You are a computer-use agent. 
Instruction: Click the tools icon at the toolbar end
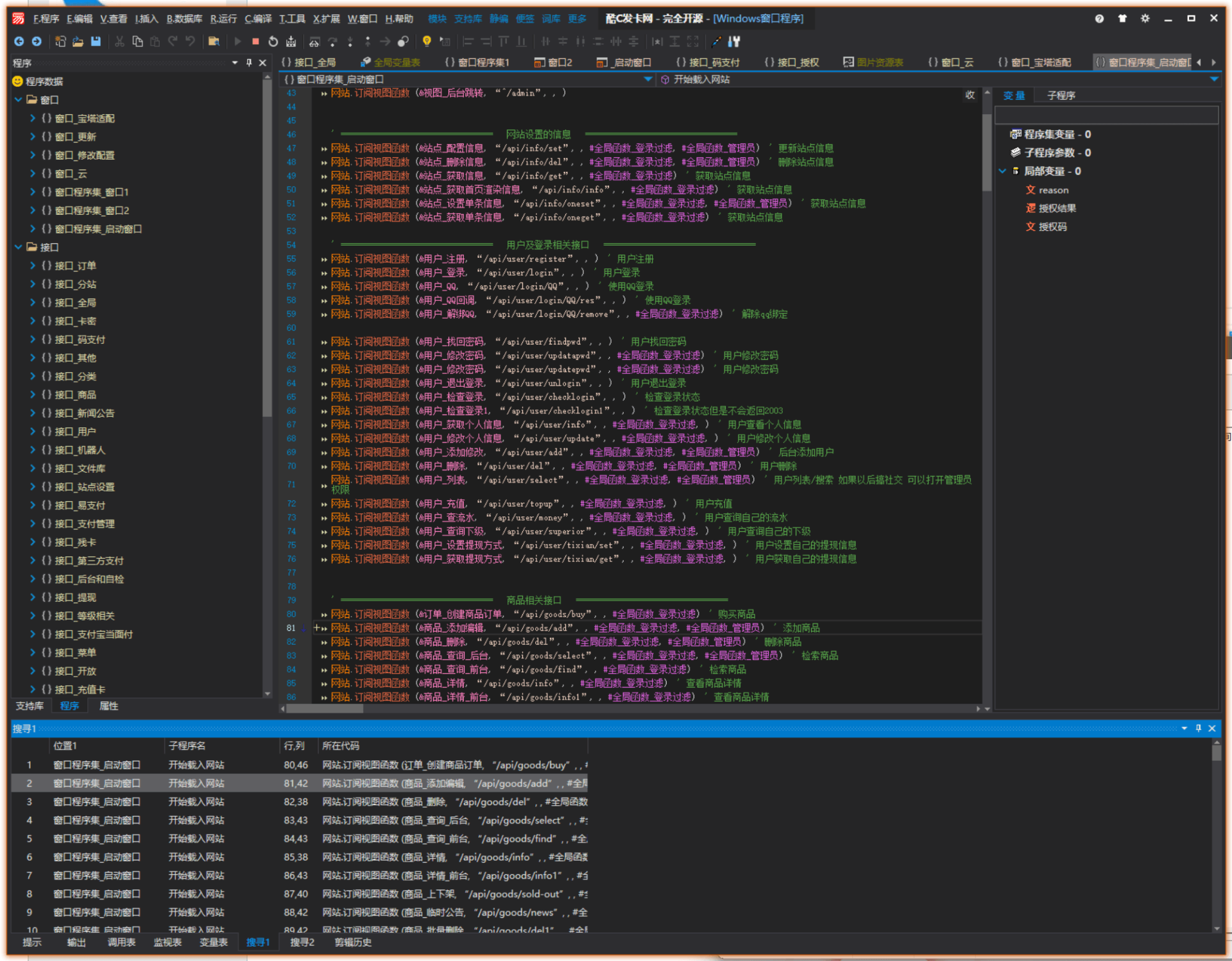[734, 42]
